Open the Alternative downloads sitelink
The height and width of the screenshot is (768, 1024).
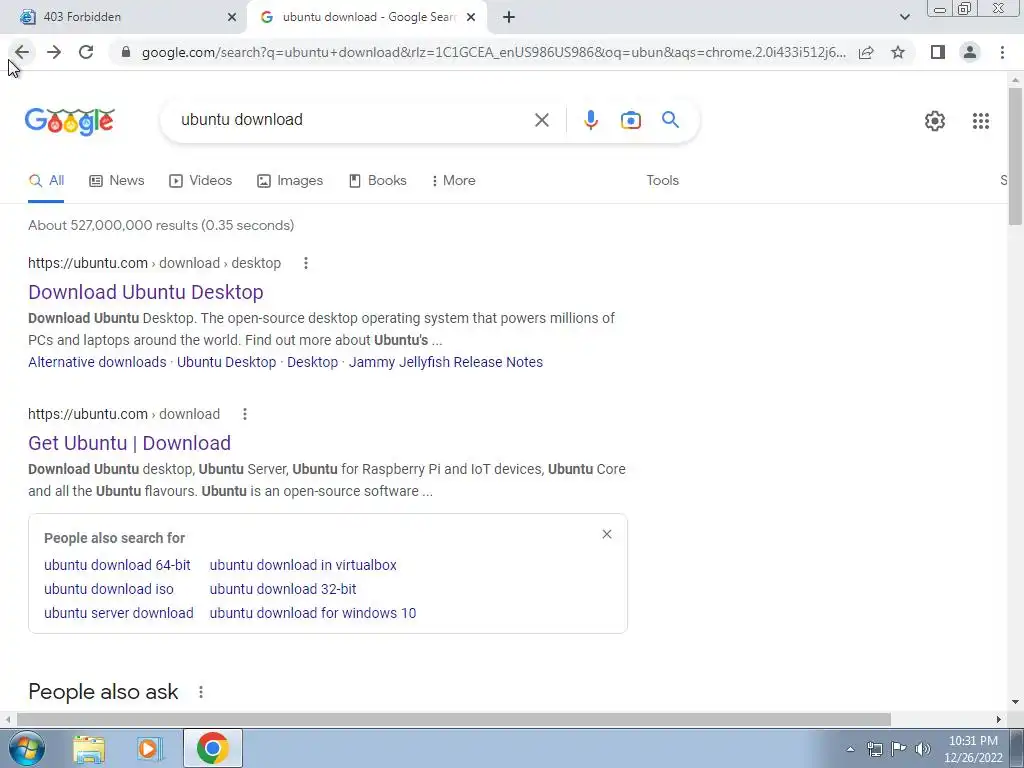coord(97,362)
